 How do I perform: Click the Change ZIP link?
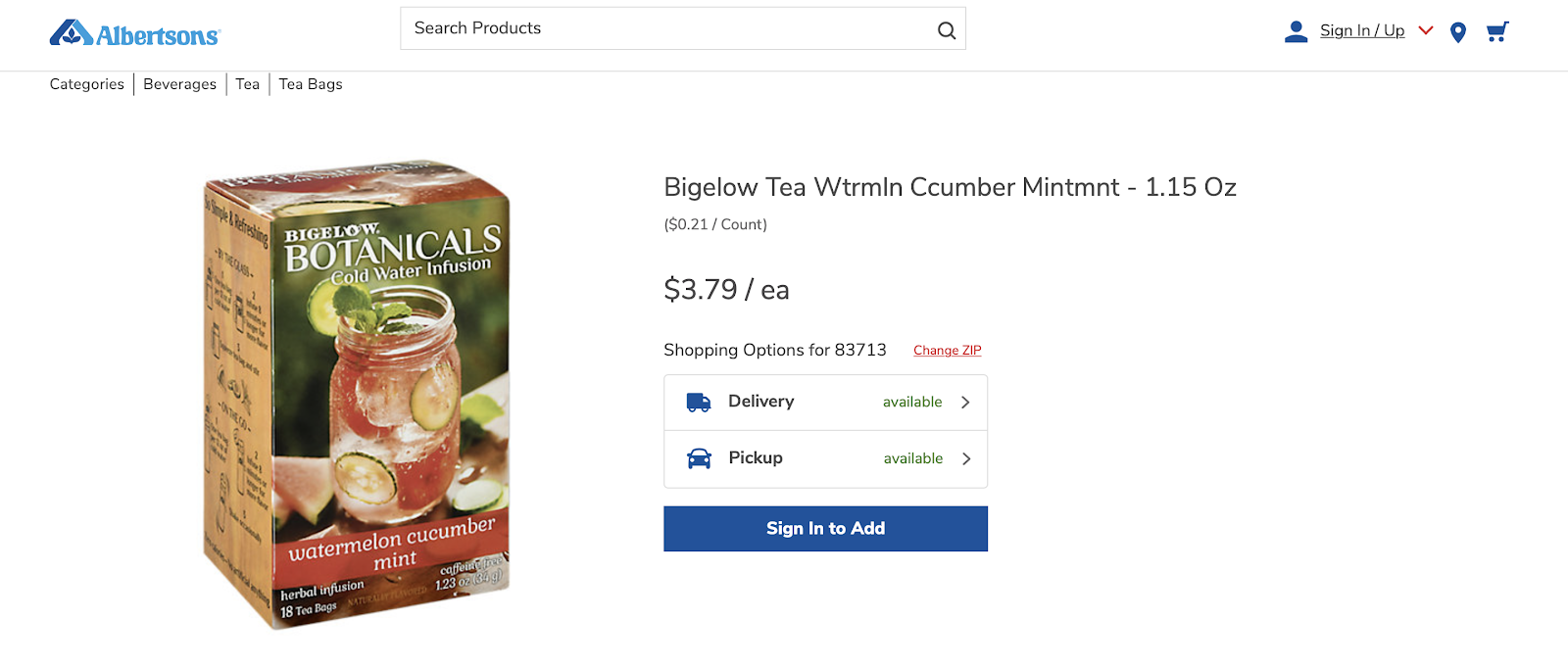tap(948, 351)
